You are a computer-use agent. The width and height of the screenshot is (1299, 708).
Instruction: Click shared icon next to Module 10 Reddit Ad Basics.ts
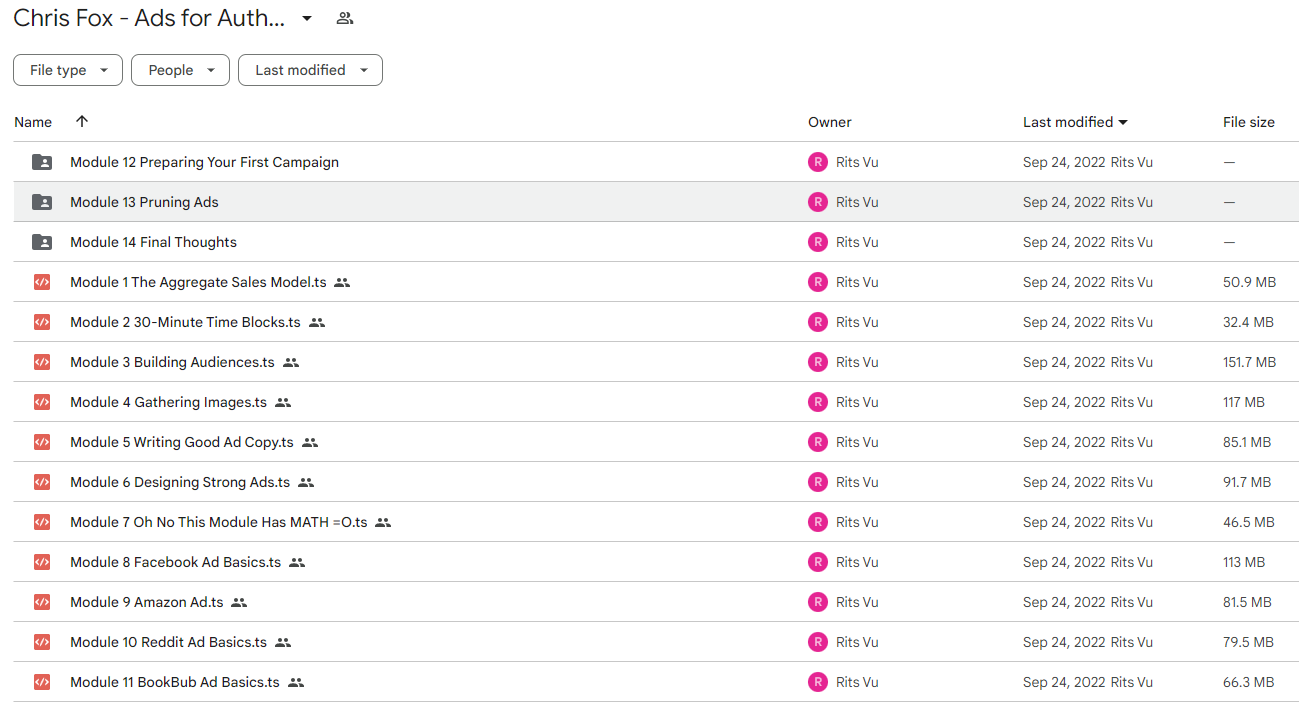283,642
